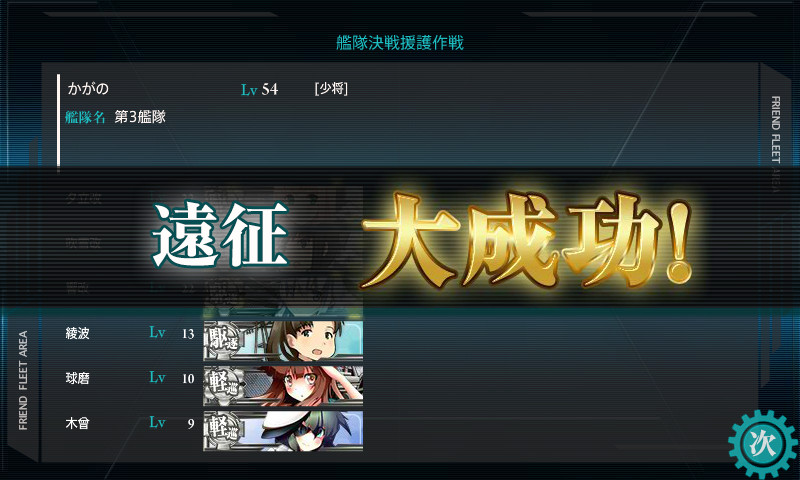Screen dimensions: 800x480
Task: Click the golden 大成功! text
Action: coord(528,240)
